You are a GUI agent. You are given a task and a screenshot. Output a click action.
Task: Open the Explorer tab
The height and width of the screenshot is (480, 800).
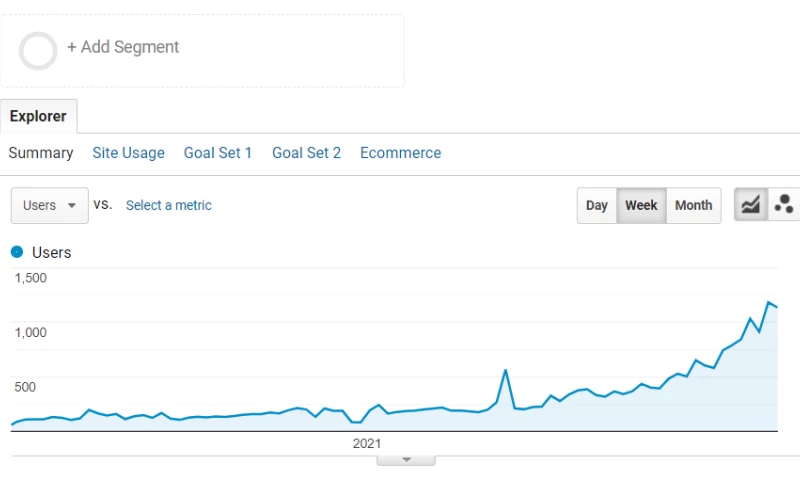tap(38, 116)
